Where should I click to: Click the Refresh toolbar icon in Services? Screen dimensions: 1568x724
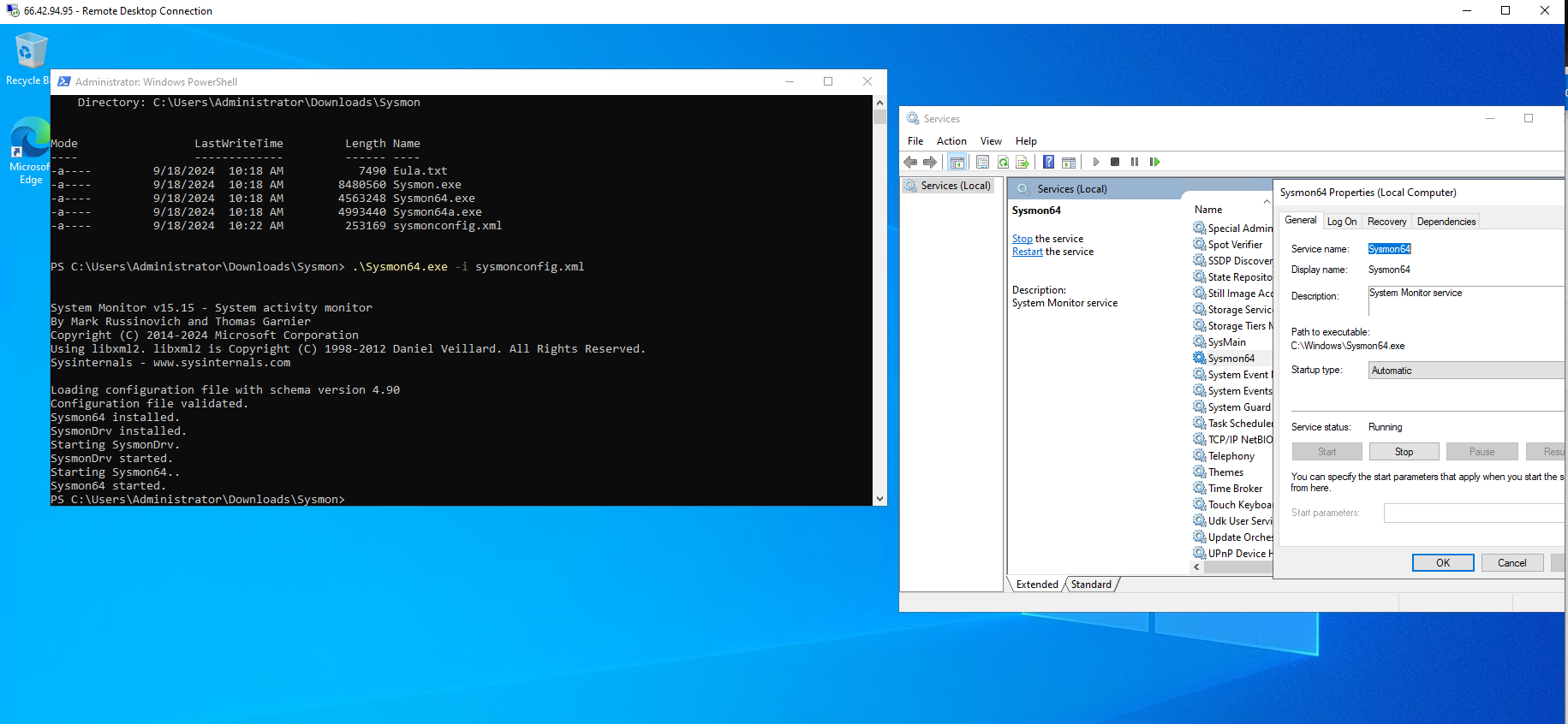coord(1003,162)
